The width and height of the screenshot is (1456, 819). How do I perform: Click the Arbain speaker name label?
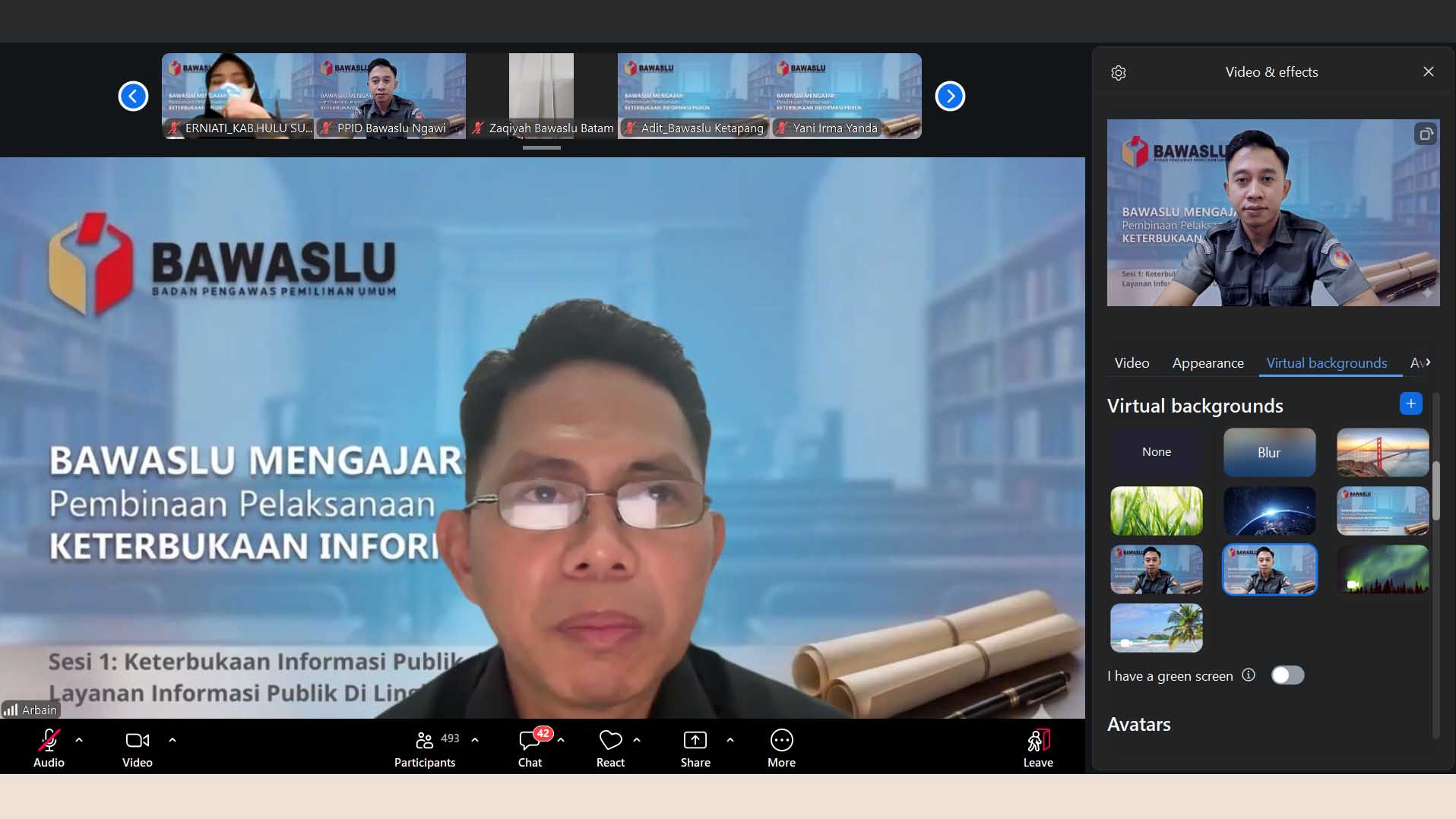coord(40,710)
